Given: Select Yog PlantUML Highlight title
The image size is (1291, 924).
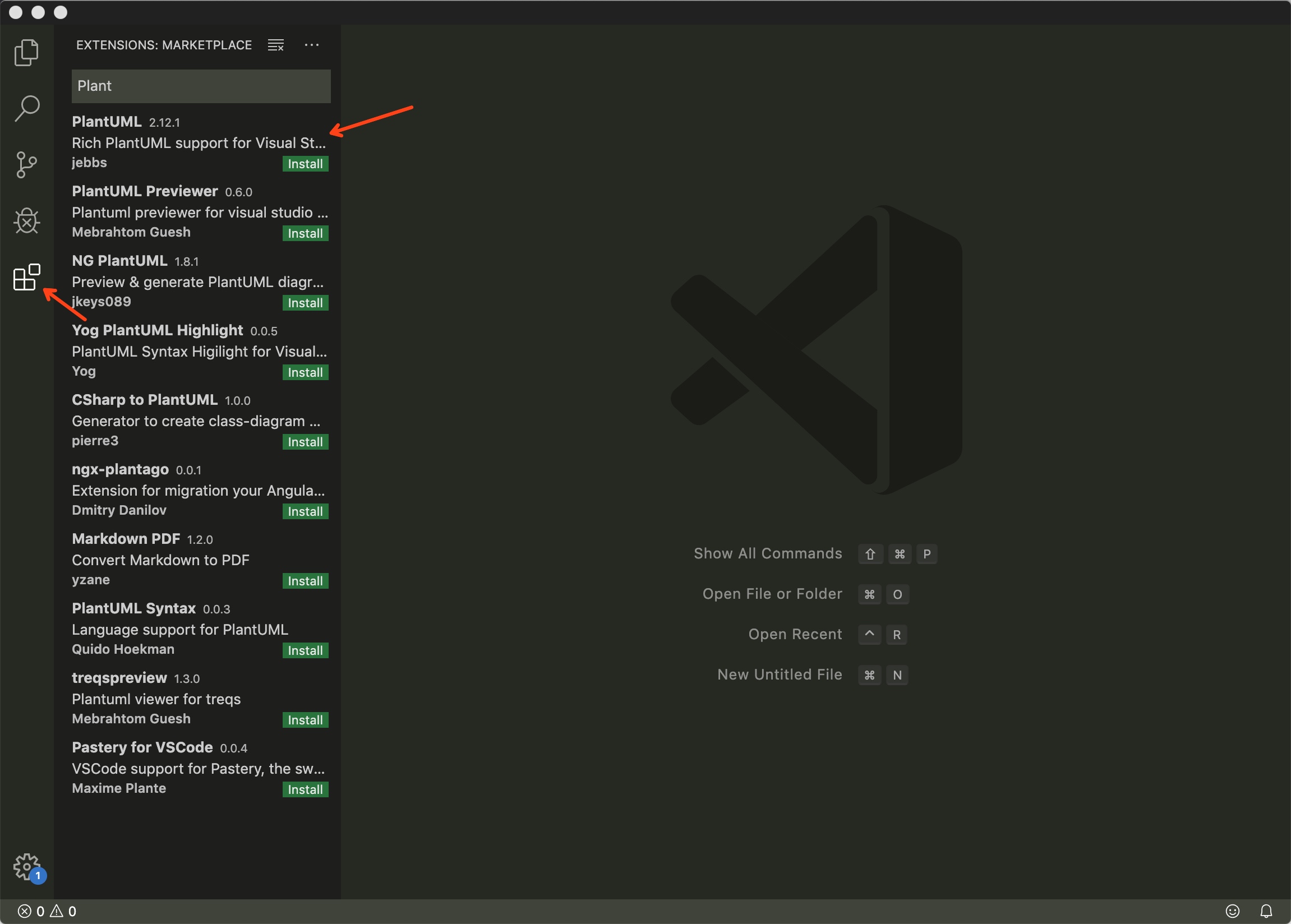Looking at the screenshot, I should (x=157, y=330).
